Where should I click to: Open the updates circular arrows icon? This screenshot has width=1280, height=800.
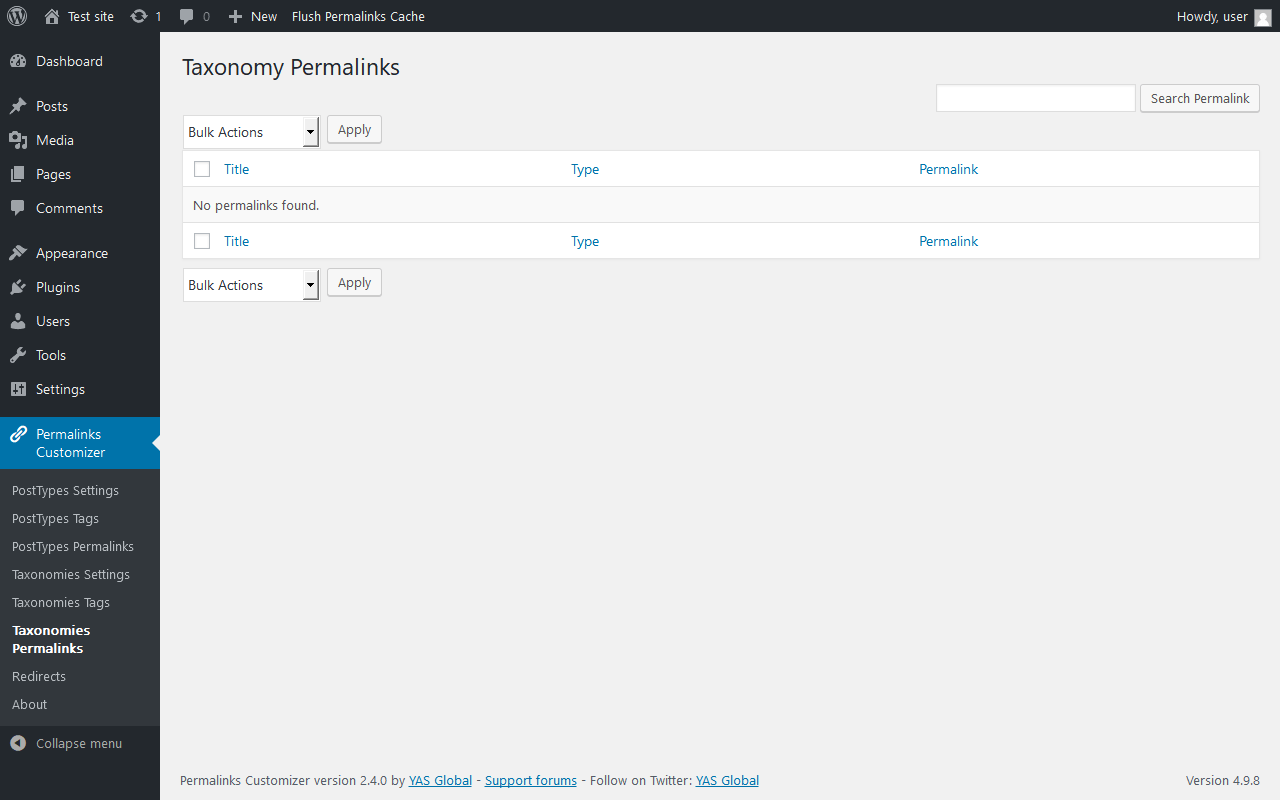pos(139,16)
